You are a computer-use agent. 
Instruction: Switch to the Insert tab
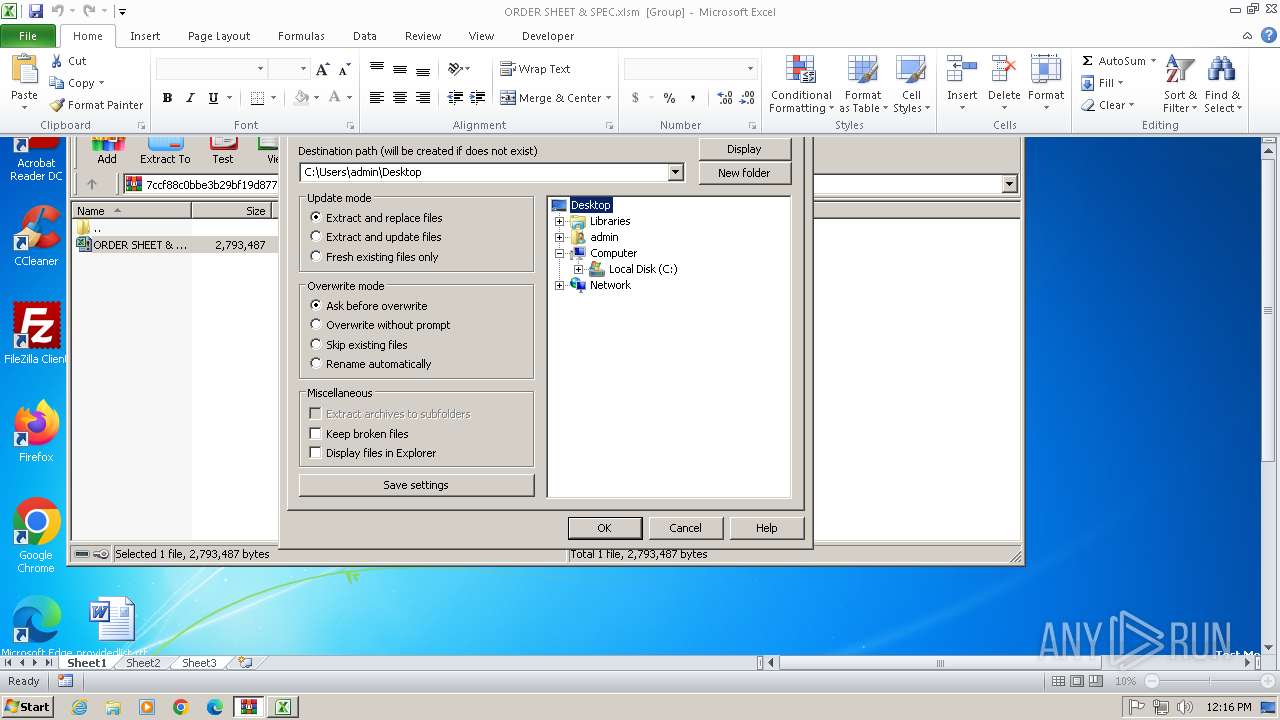[145, 36]
